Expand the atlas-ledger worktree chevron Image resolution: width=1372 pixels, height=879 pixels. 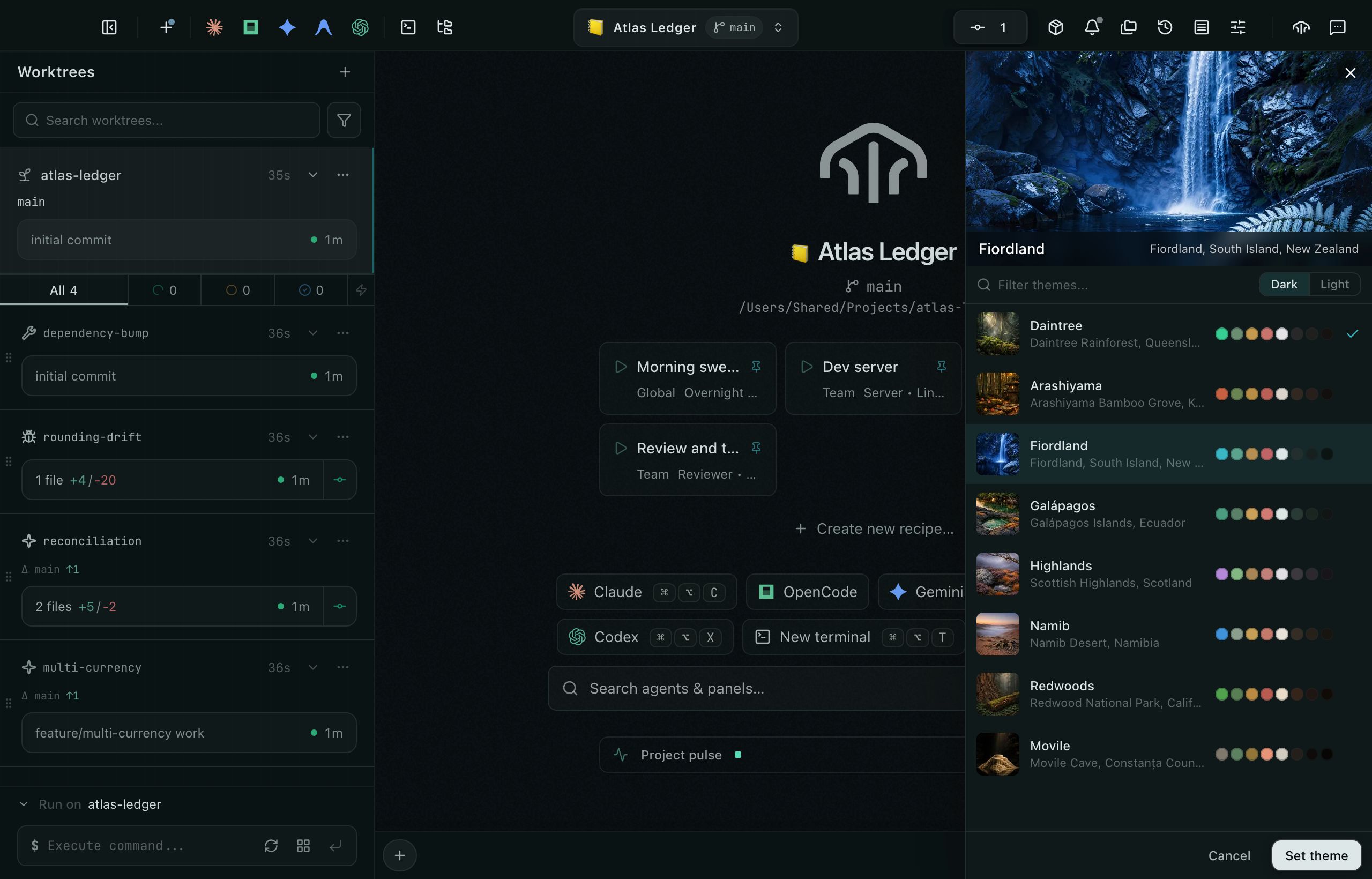click(313, 175)
